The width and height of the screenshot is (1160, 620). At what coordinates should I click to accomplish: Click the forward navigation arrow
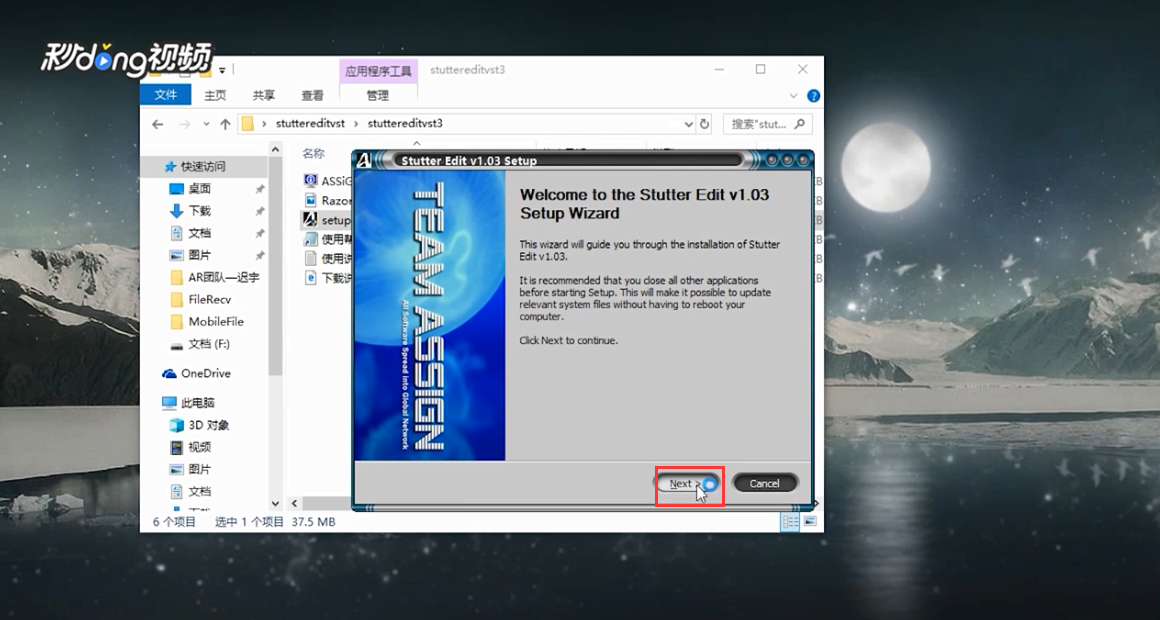point(185,124)
